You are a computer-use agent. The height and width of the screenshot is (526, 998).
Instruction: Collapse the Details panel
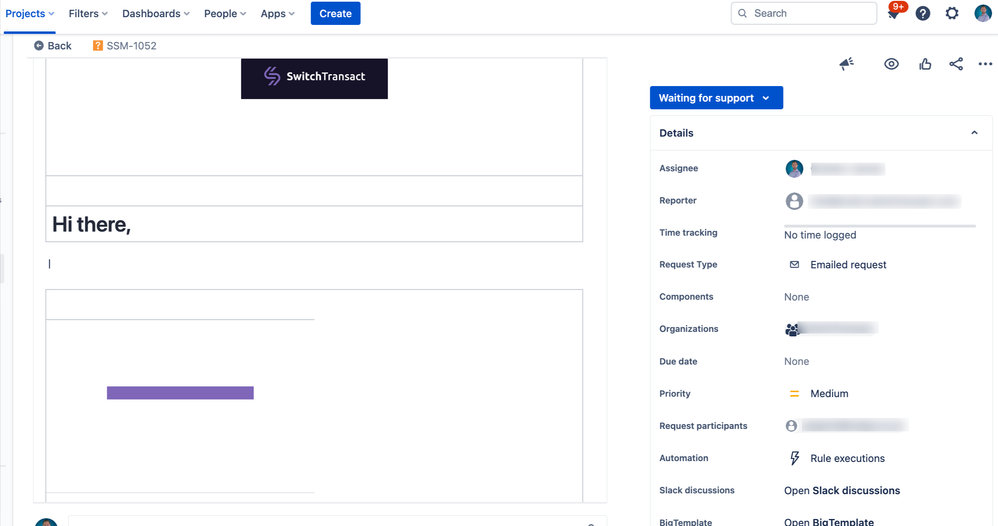[x=974, y=133]
